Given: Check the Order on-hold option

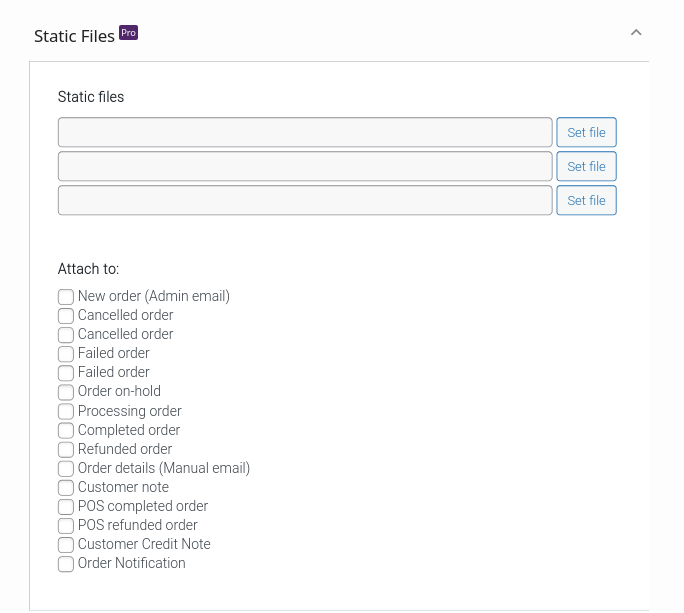Looking at the screenshot, I should [66, 392].
